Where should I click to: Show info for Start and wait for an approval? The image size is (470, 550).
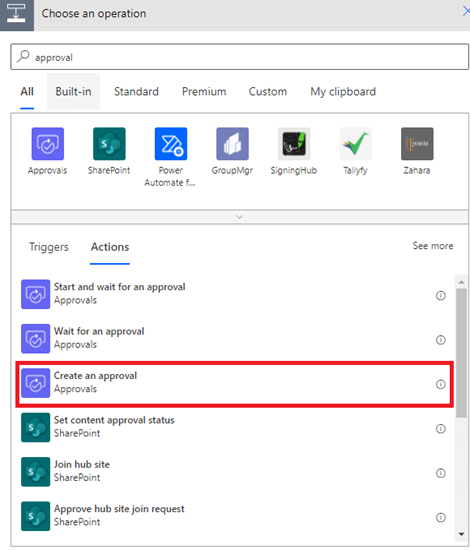pos(441,296)
